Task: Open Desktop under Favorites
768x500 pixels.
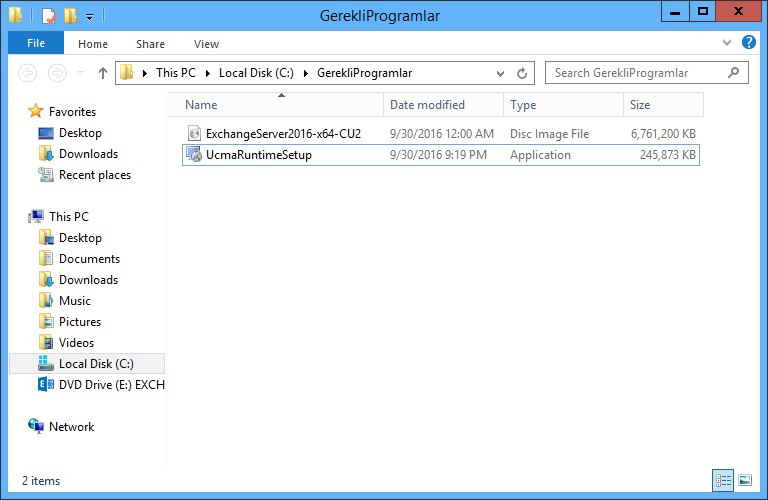Action: [x=80, y=133]
